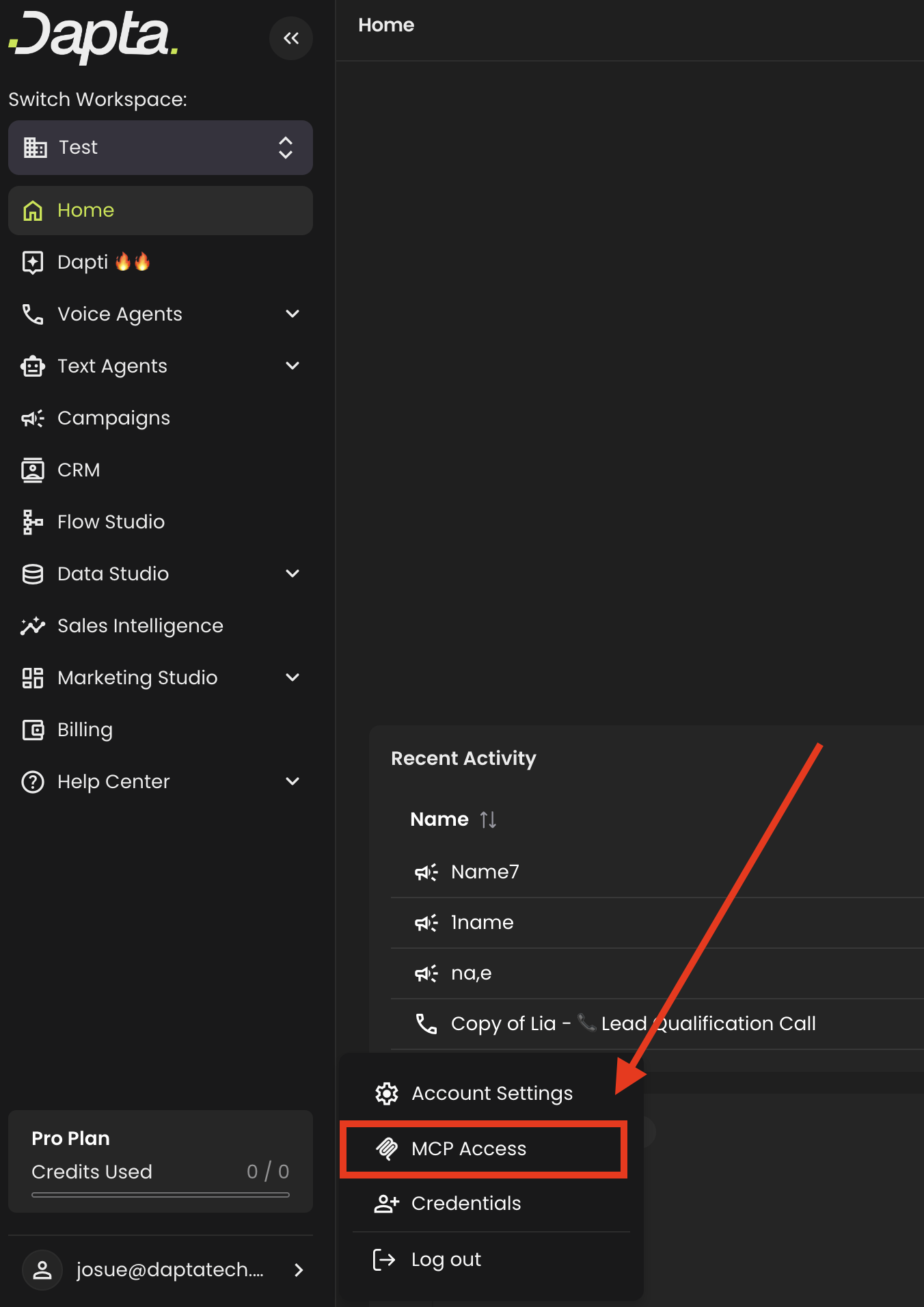Open Dapti from the sidebar
The height and width of the screenshot is (1307, 924).
click(161, 262)
